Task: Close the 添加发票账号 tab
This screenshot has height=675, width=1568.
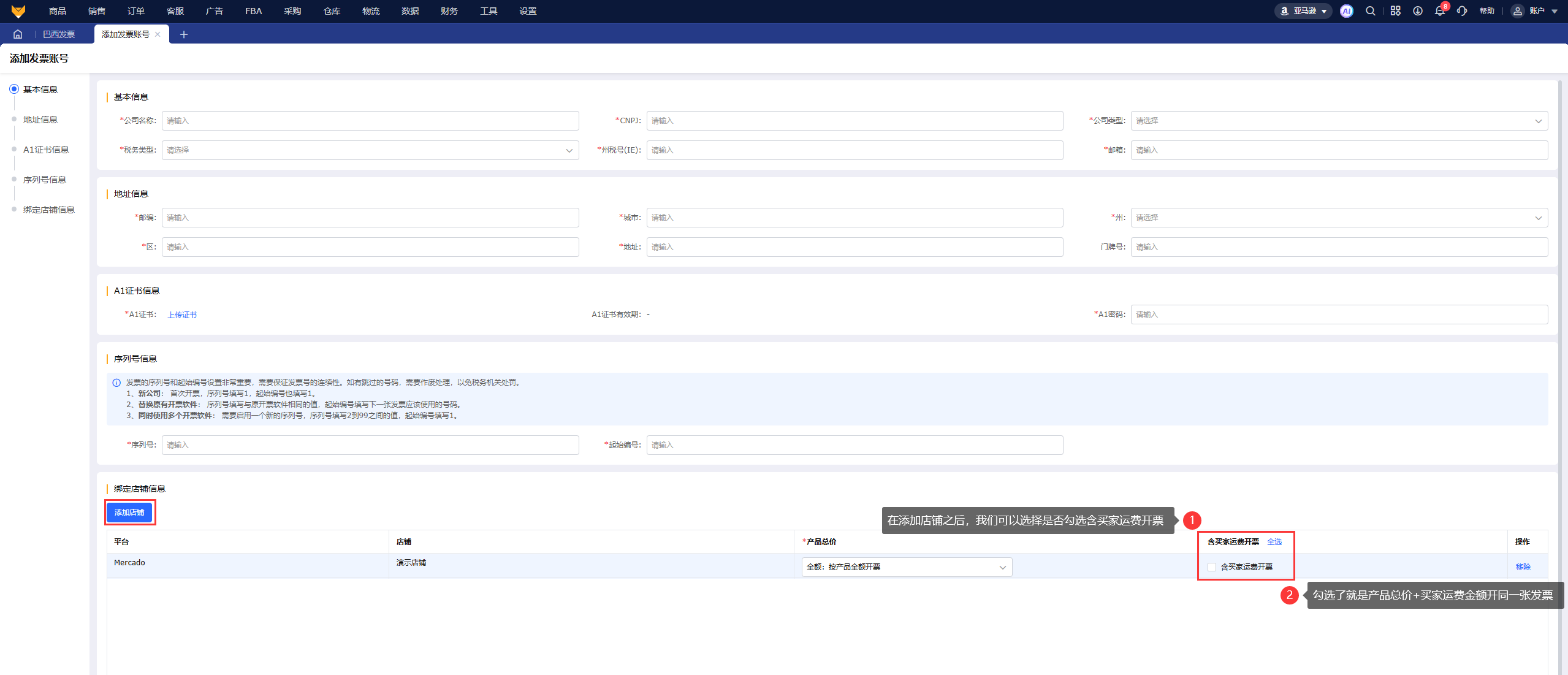Action: pyautogui.click(x=158, y=34)
